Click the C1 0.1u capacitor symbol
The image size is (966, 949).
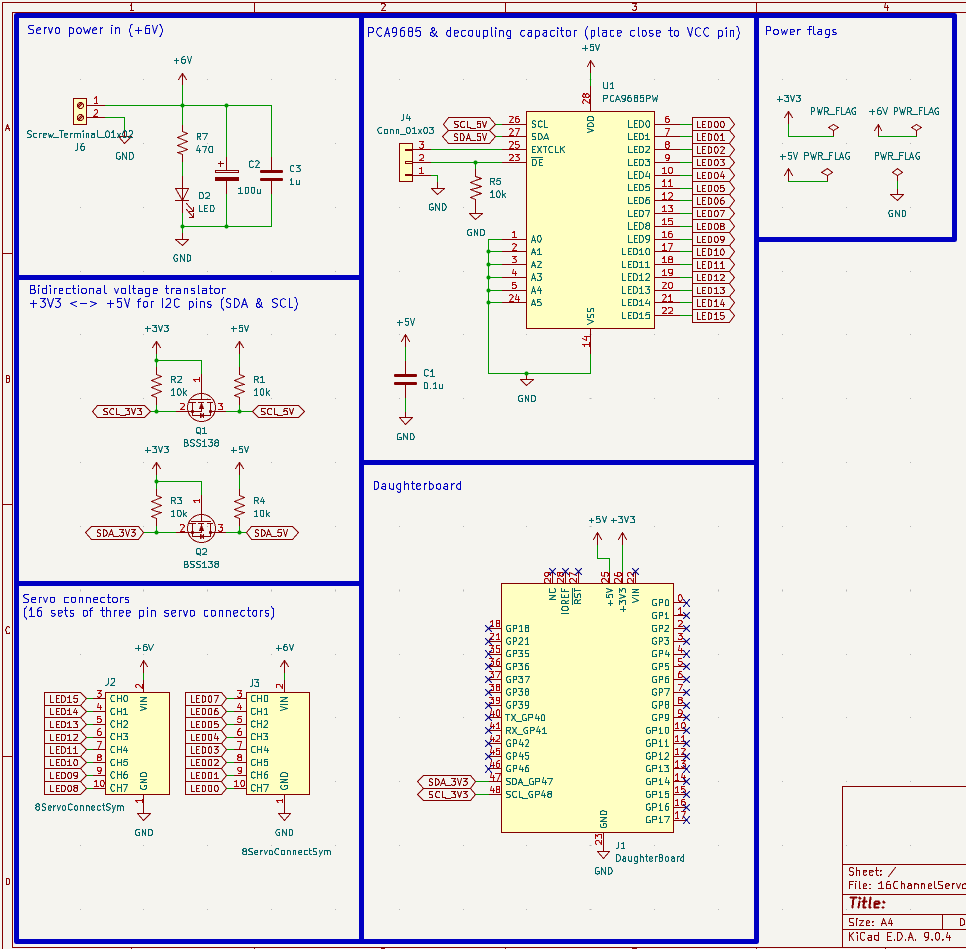[x=405, y=379]
